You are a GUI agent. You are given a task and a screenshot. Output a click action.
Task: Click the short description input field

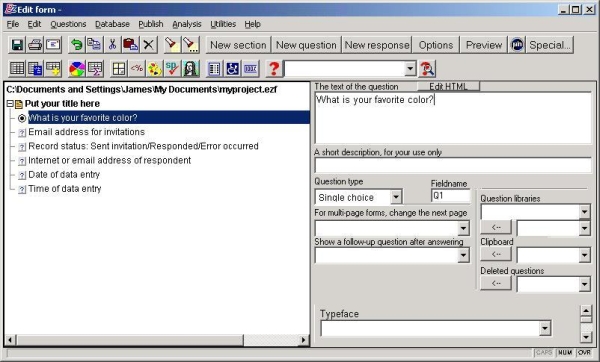click(x=453, y=165)
